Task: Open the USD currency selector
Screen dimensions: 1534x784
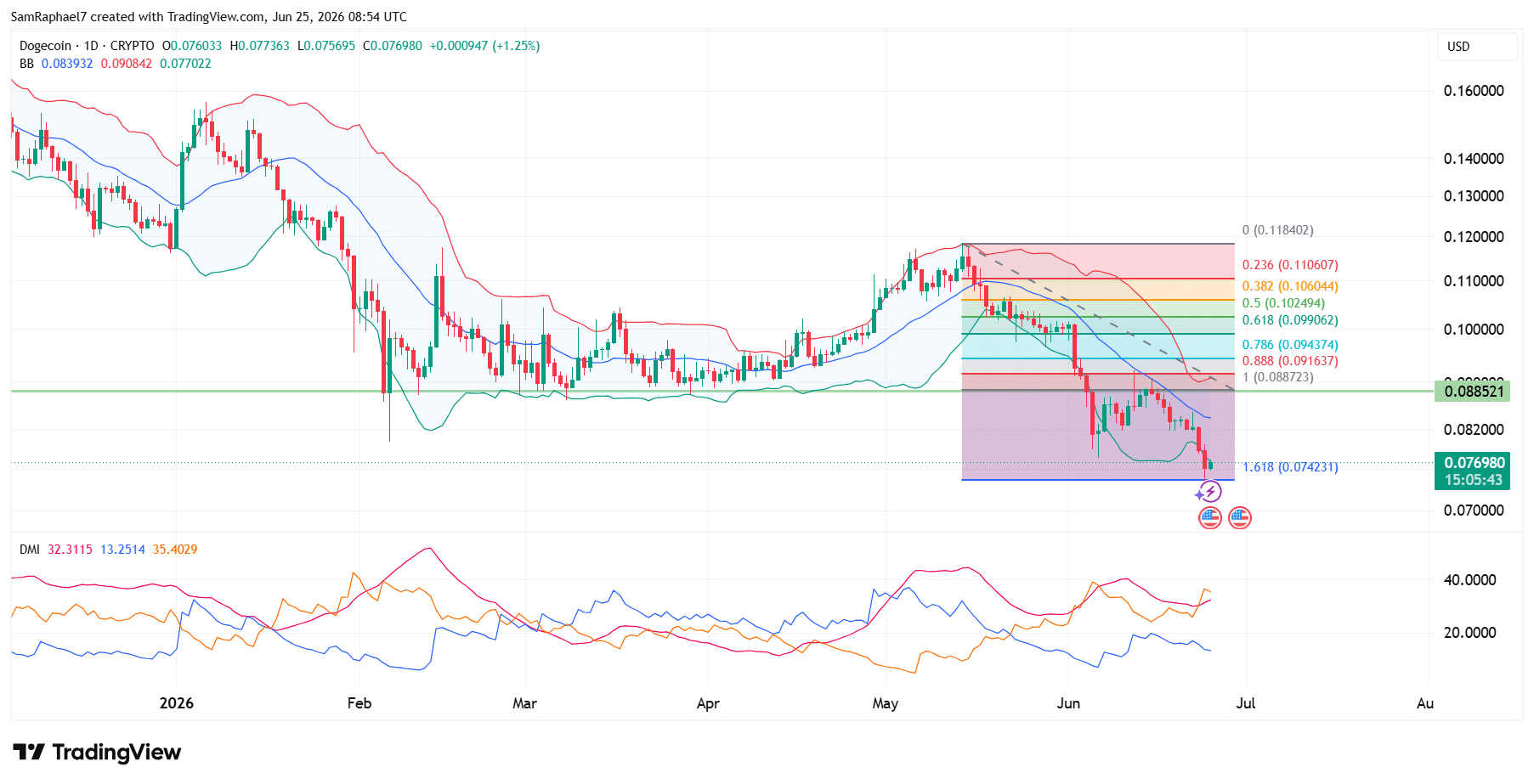Action: (x=1477, y=47)
